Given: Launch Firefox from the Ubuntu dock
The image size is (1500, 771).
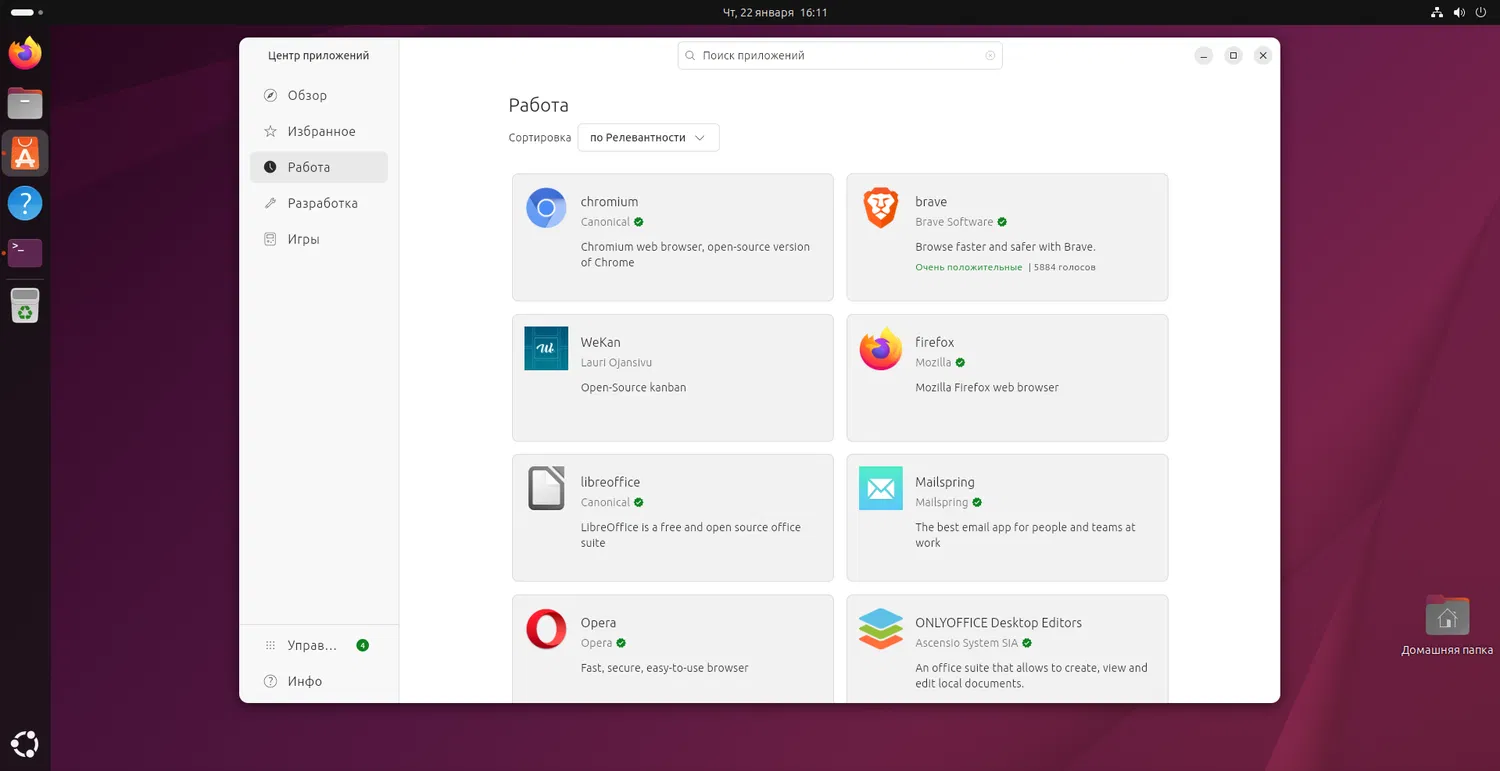Looking at the screenshot, I should [x=25, y=53].
